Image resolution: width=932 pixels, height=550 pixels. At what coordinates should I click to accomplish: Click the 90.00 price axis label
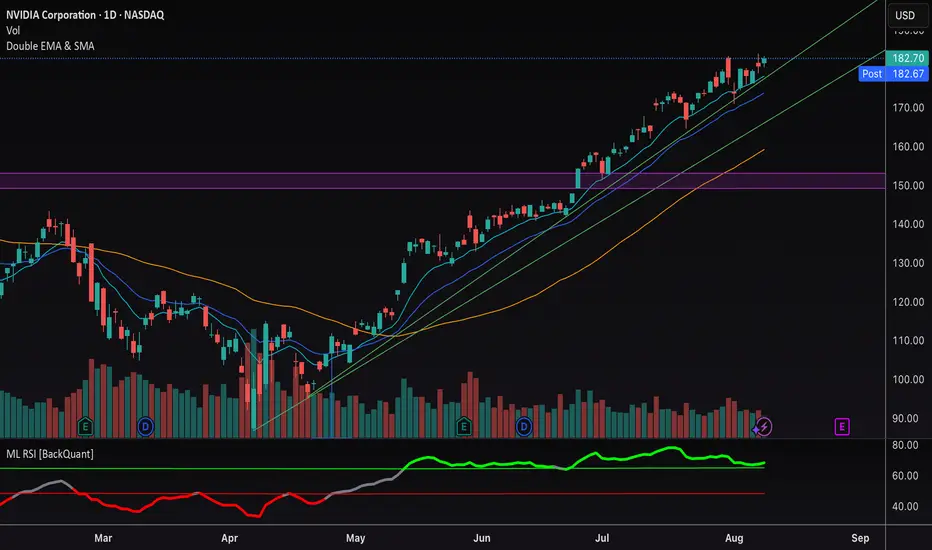click(x=905, y=419)
